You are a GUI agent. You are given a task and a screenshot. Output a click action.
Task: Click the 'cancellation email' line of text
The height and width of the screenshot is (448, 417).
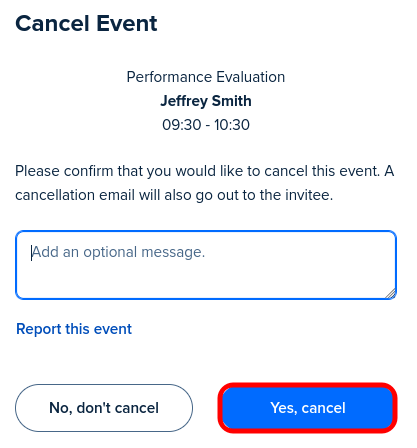(x=174, y=195)
